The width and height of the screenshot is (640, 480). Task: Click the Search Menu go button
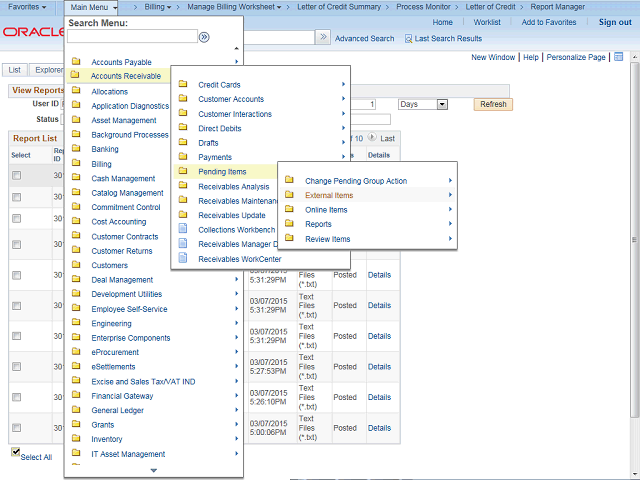click(x=204, y=37)
